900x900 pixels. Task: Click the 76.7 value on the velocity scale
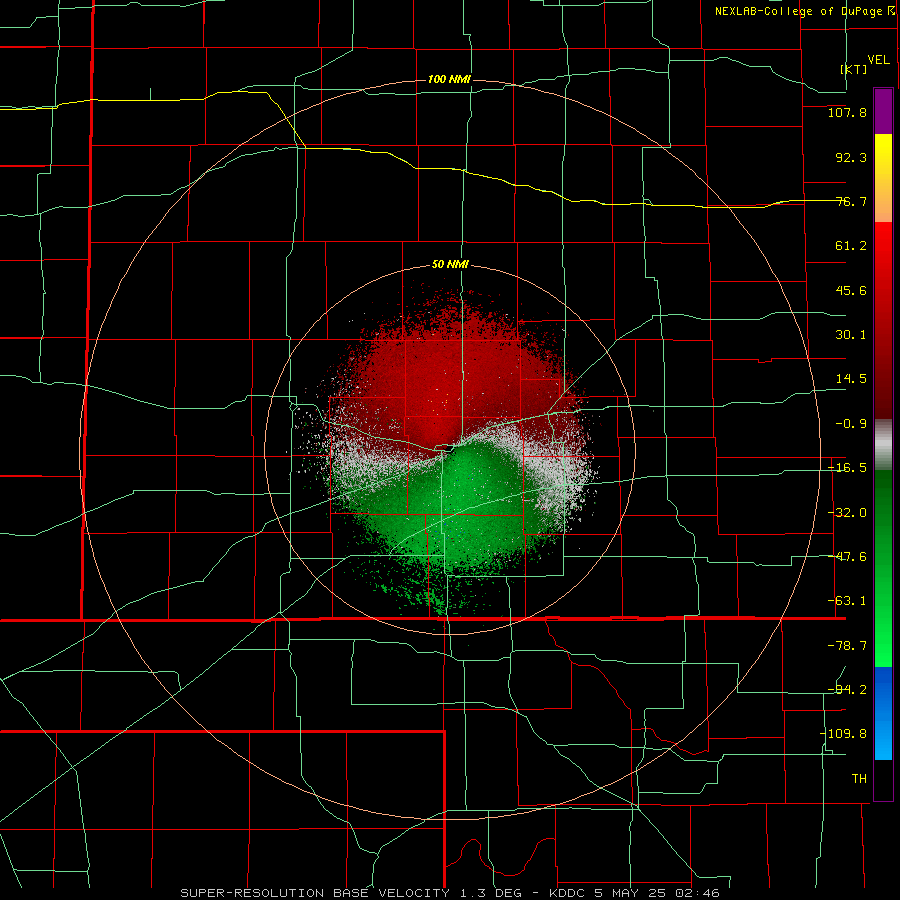tap(851, 202)
